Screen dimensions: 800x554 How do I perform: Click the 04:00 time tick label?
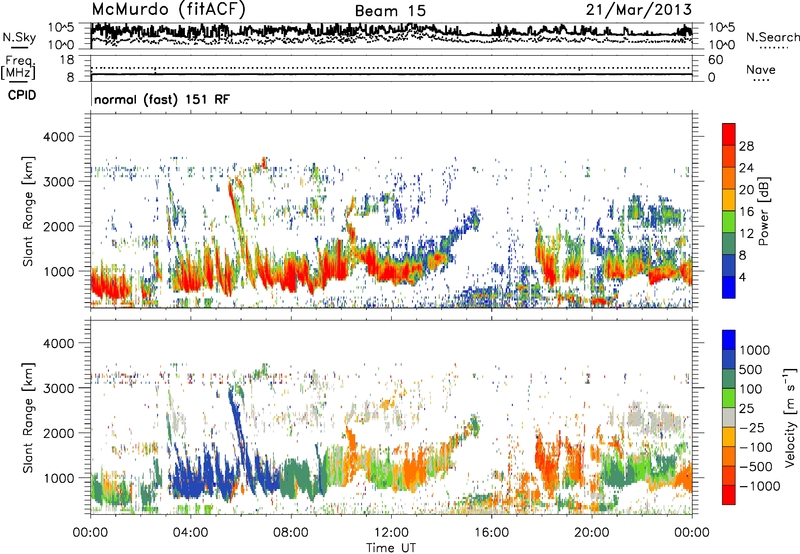[x=190, y=533]
